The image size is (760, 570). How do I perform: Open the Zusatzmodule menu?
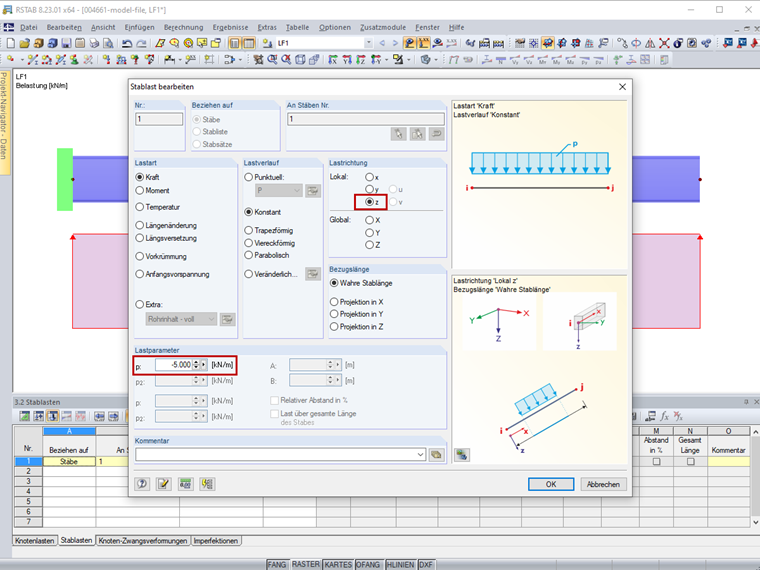383,27
